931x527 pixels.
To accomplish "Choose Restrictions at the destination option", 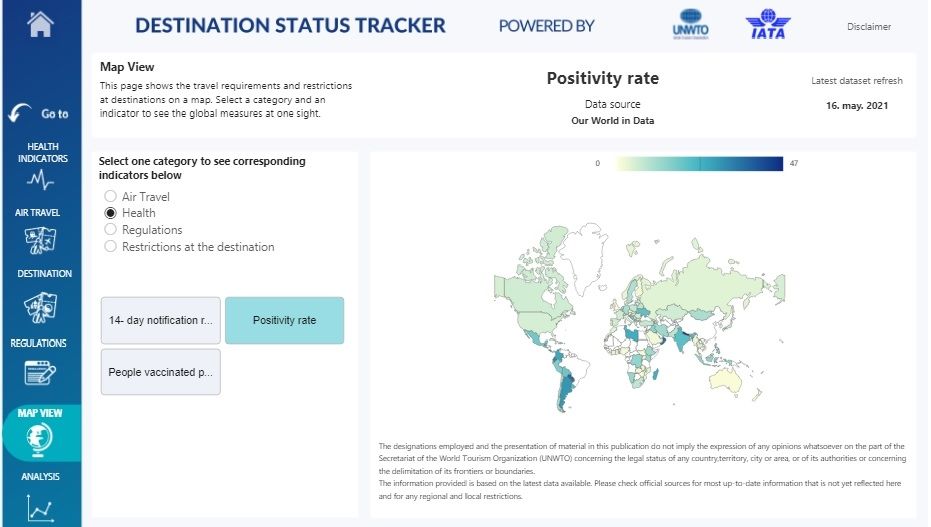I will 111,247.
